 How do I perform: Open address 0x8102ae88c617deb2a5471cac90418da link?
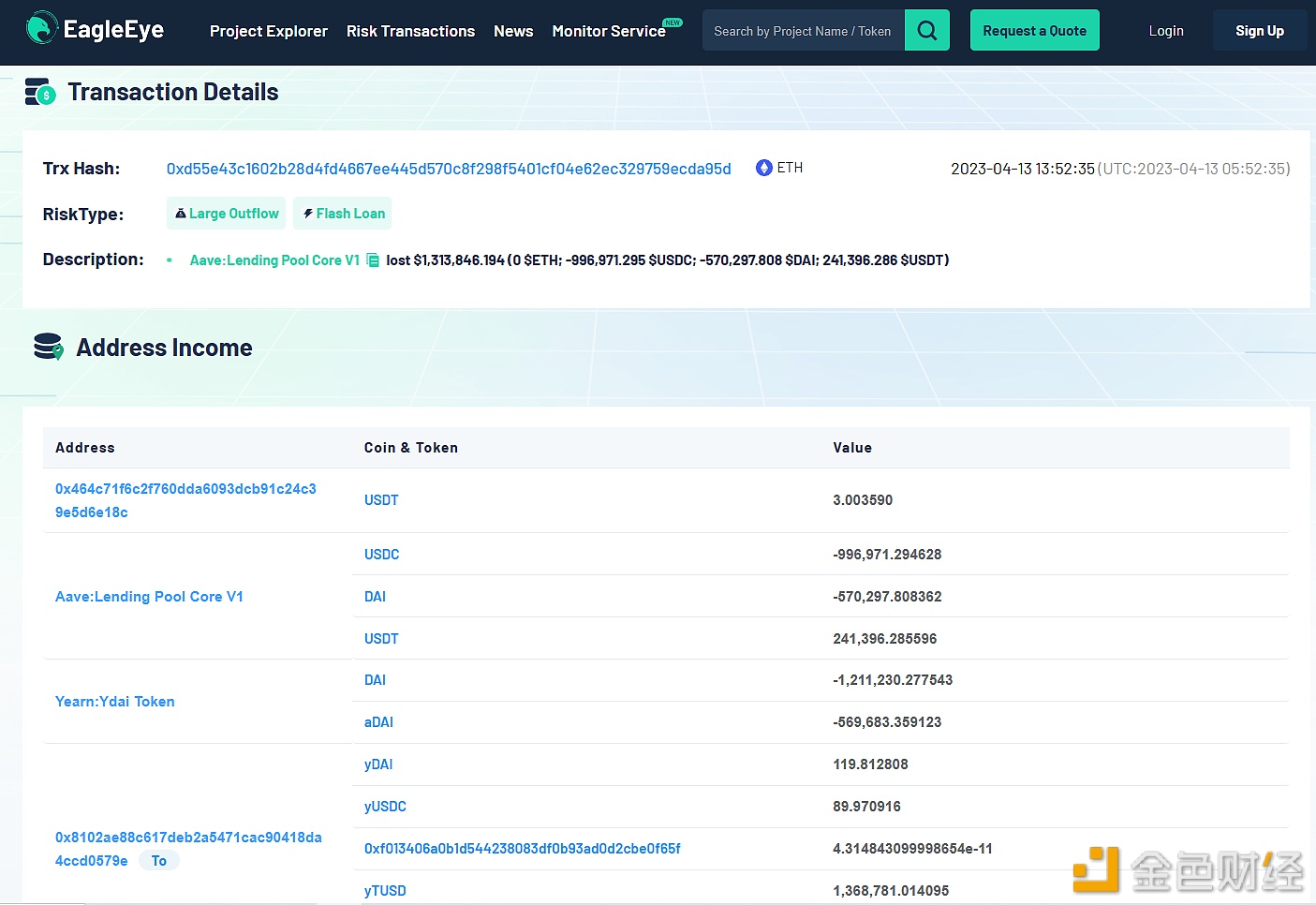(x=188, y=849)
